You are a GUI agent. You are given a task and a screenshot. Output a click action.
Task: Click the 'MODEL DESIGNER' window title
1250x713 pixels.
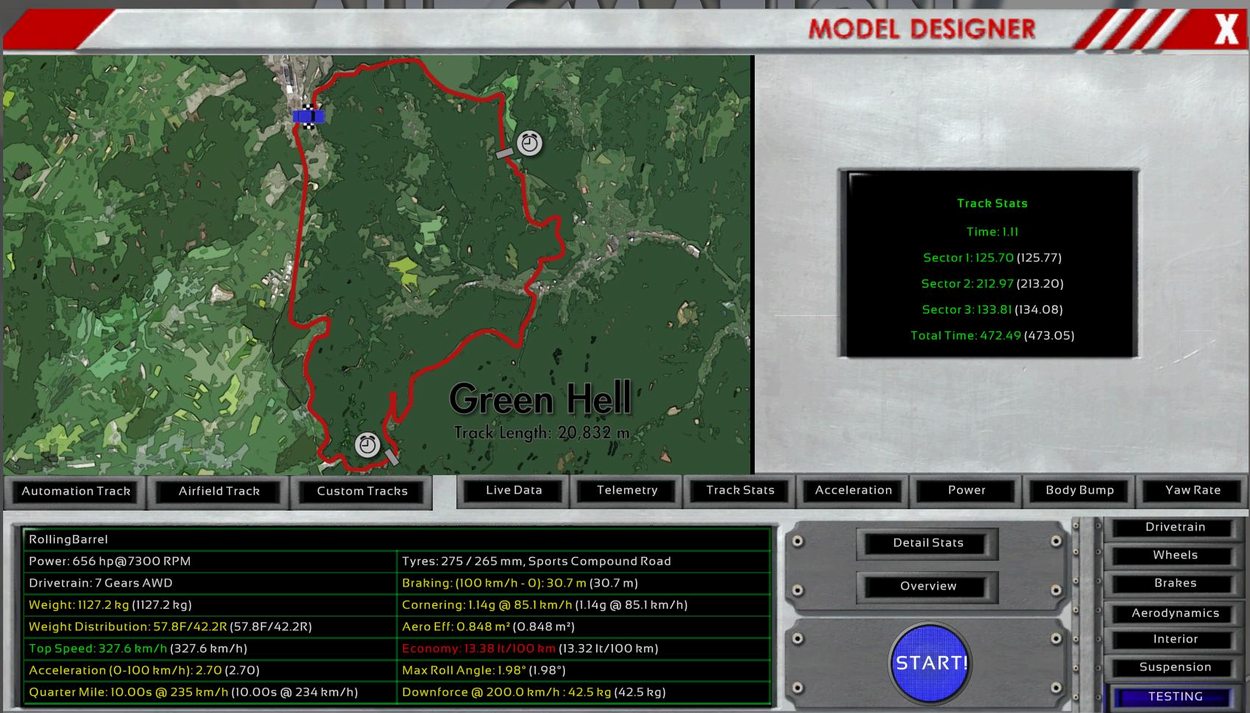922,29
